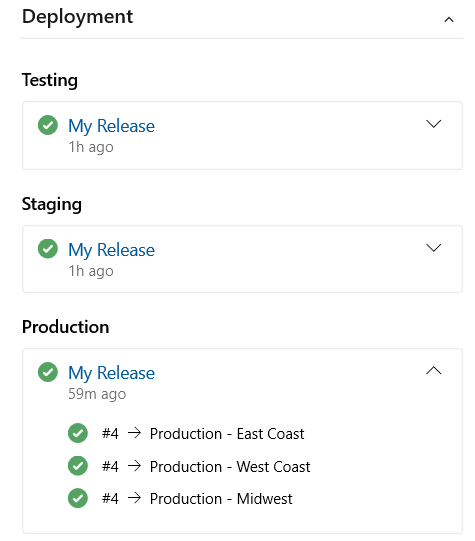The height and width of the screenshot is (541, 475).
Task: Click the Staging stage heading
Action: (52, 204)
